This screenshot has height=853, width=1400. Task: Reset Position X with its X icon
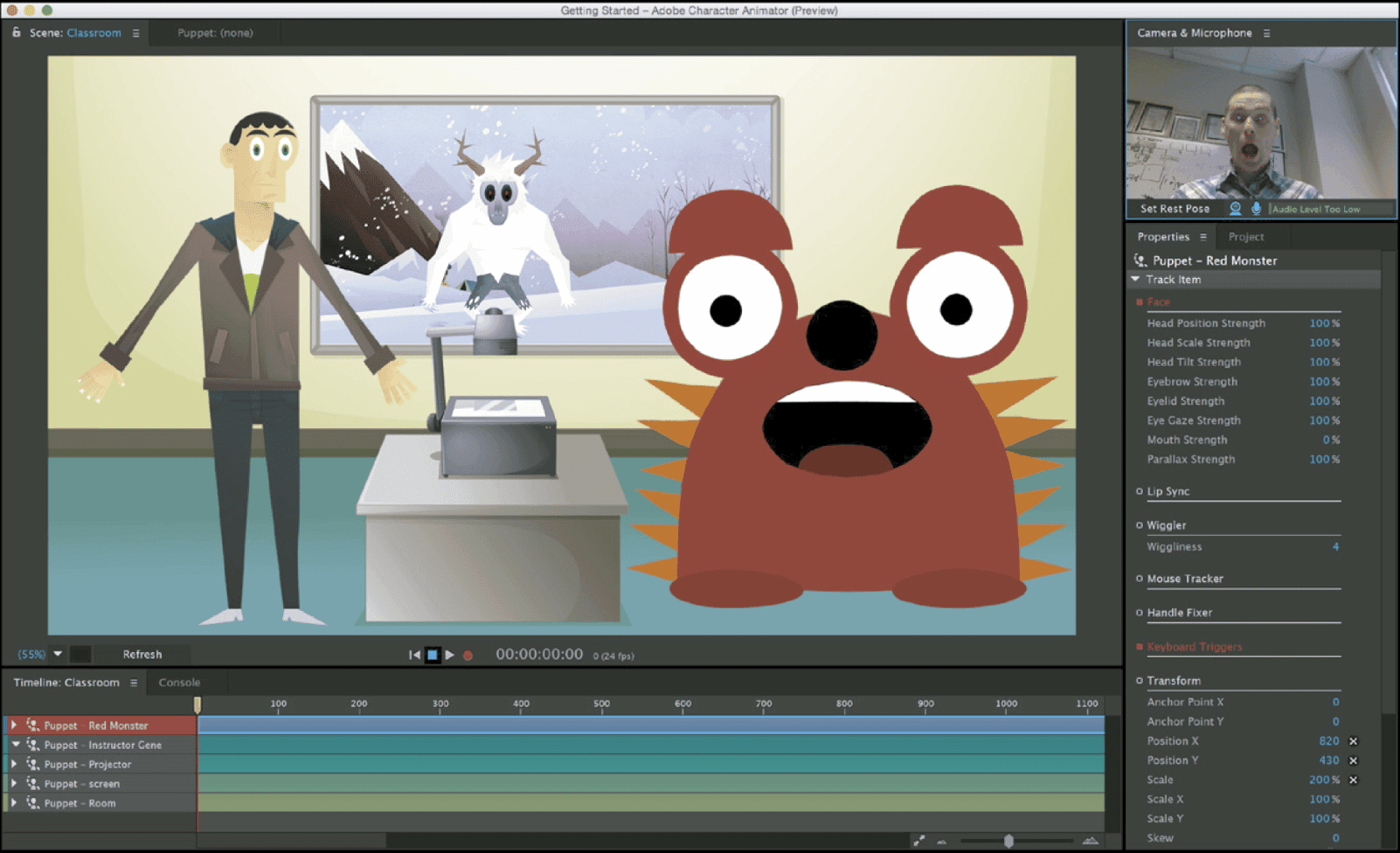pos(1353,741)
